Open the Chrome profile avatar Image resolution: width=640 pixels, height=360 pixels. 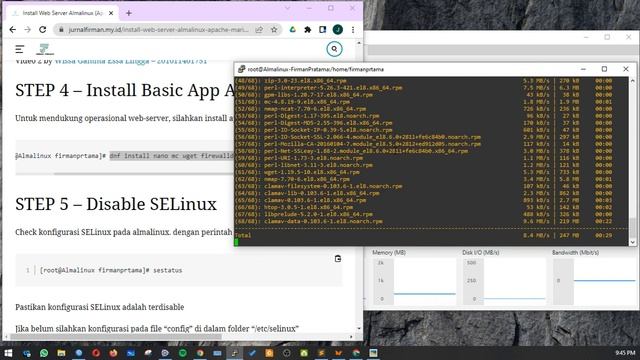[x=338, y=30]
